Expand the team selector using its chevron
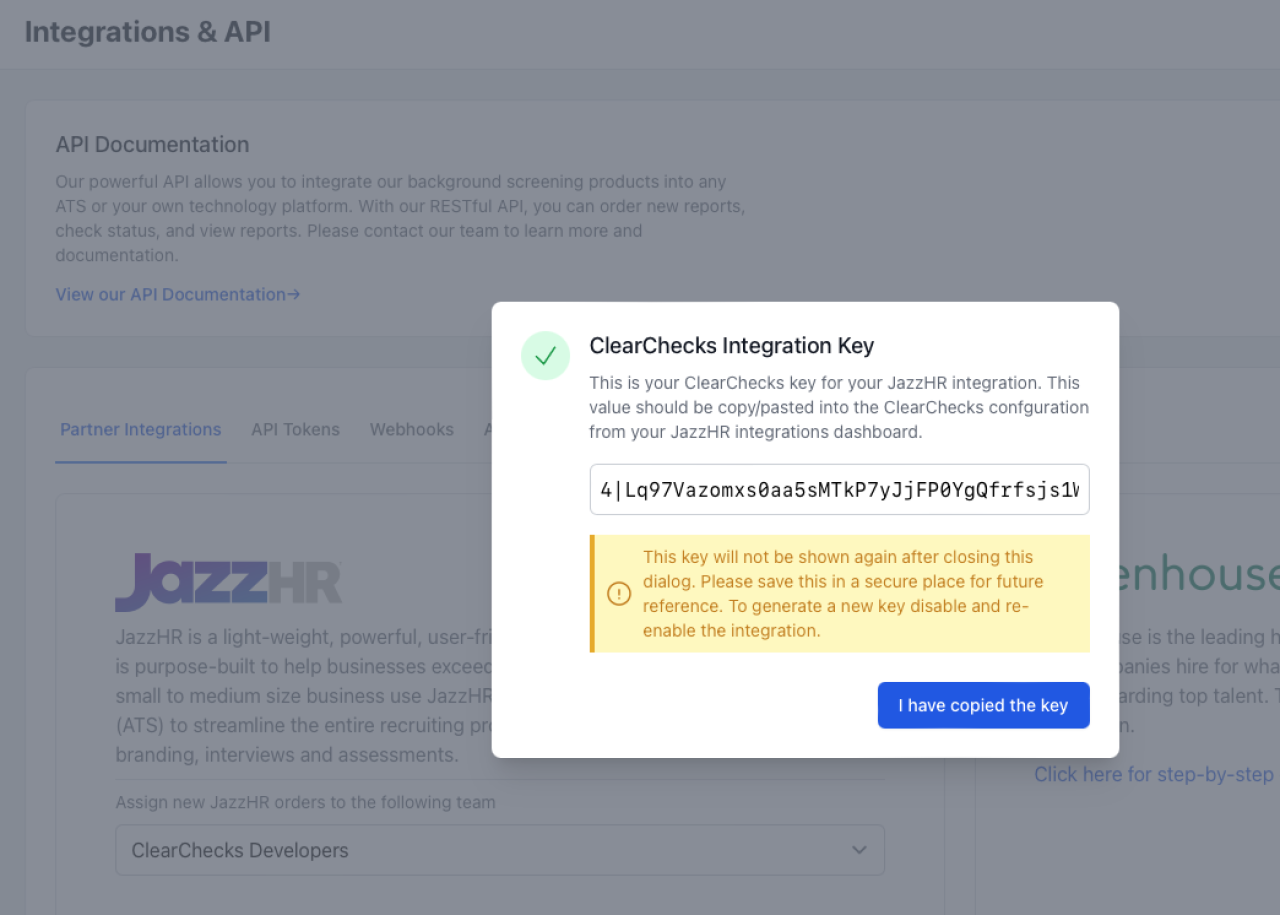The width and height of the screenshot is (1280, 915). [x=859, y=850]
